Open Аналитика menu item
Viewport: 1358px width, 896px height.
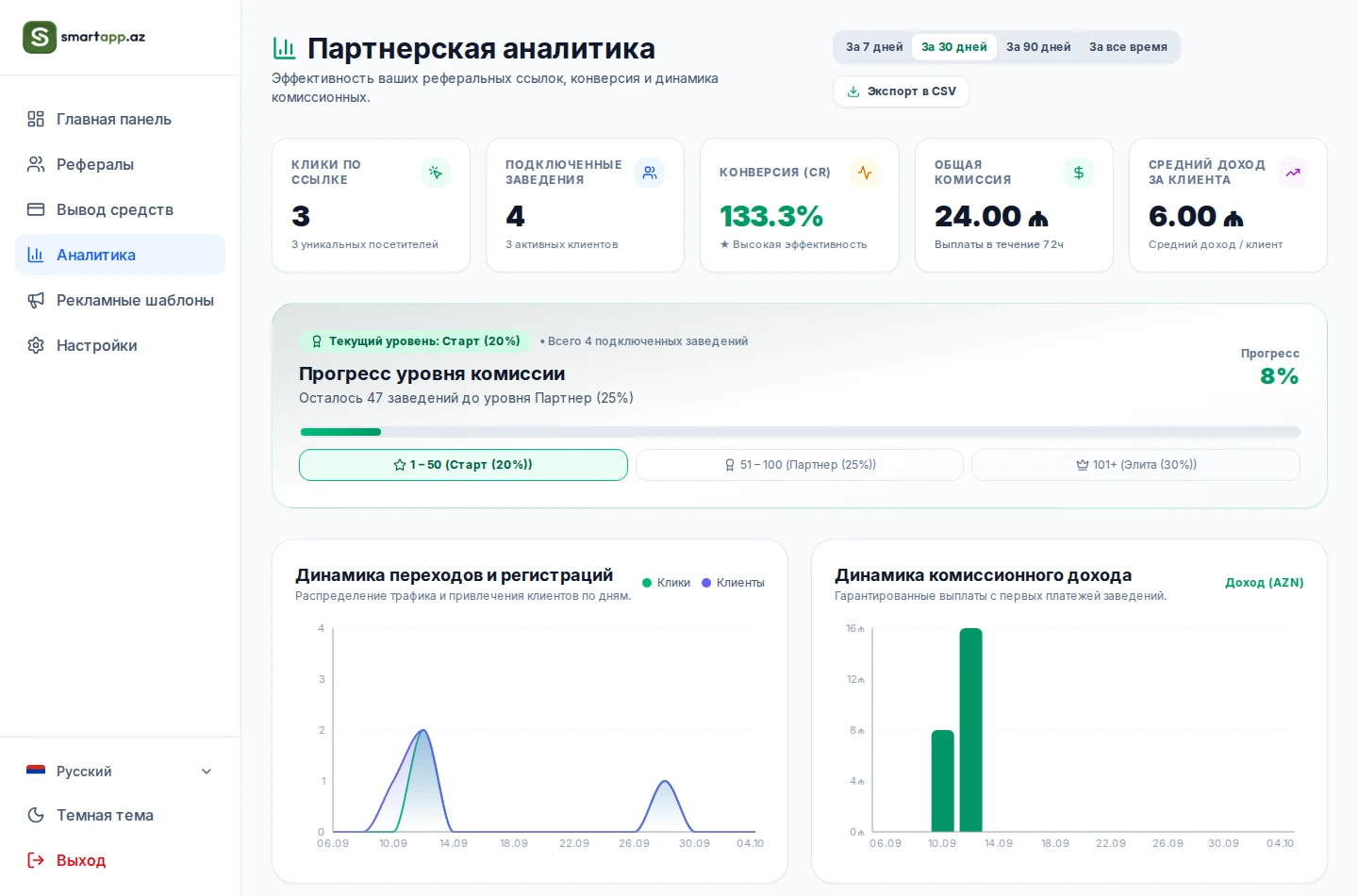[x=120, y=255]
